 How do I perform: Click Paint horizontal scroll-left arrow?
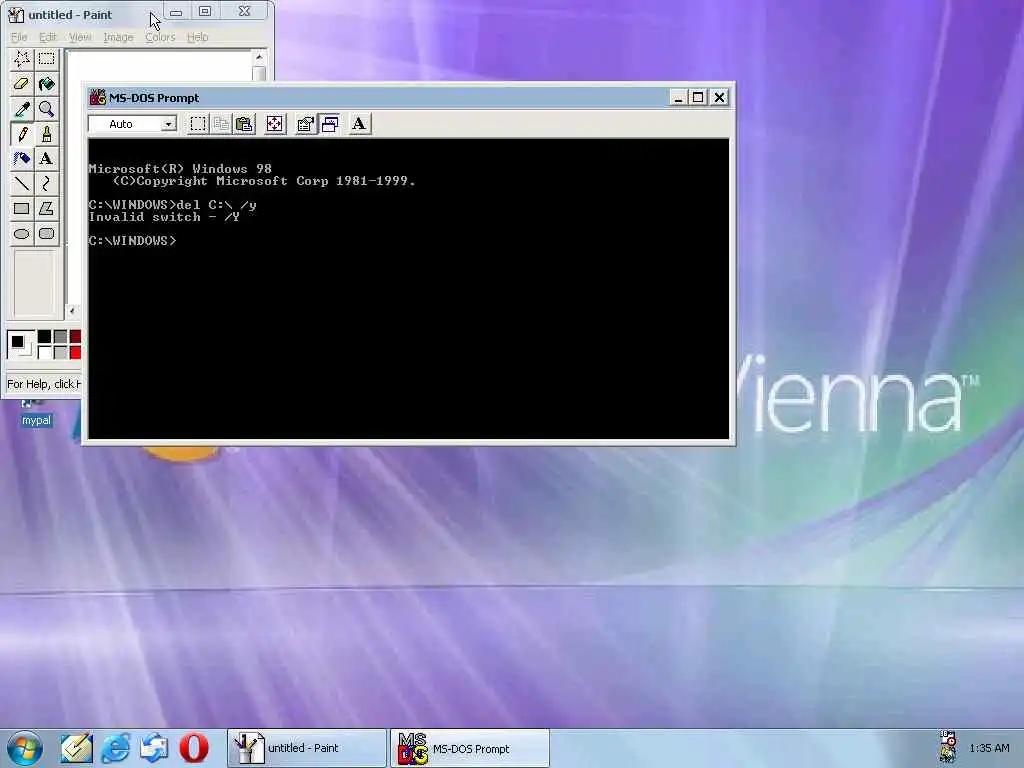click(72, 311)
